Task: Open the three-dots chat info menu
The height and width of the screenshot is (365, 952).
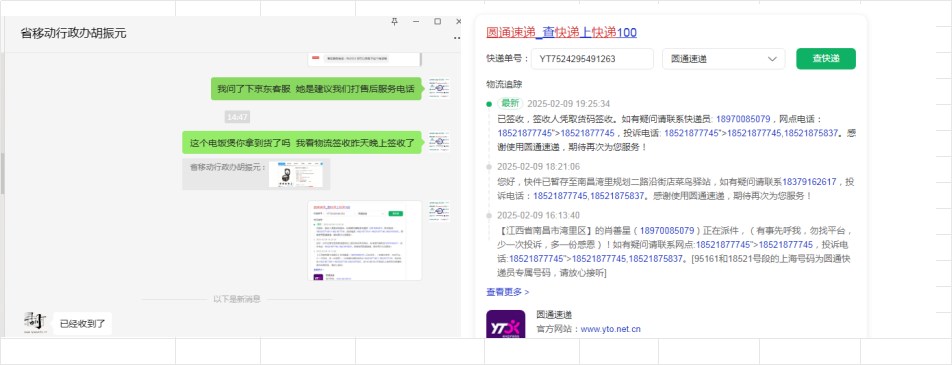Action: tap(457, 38)
